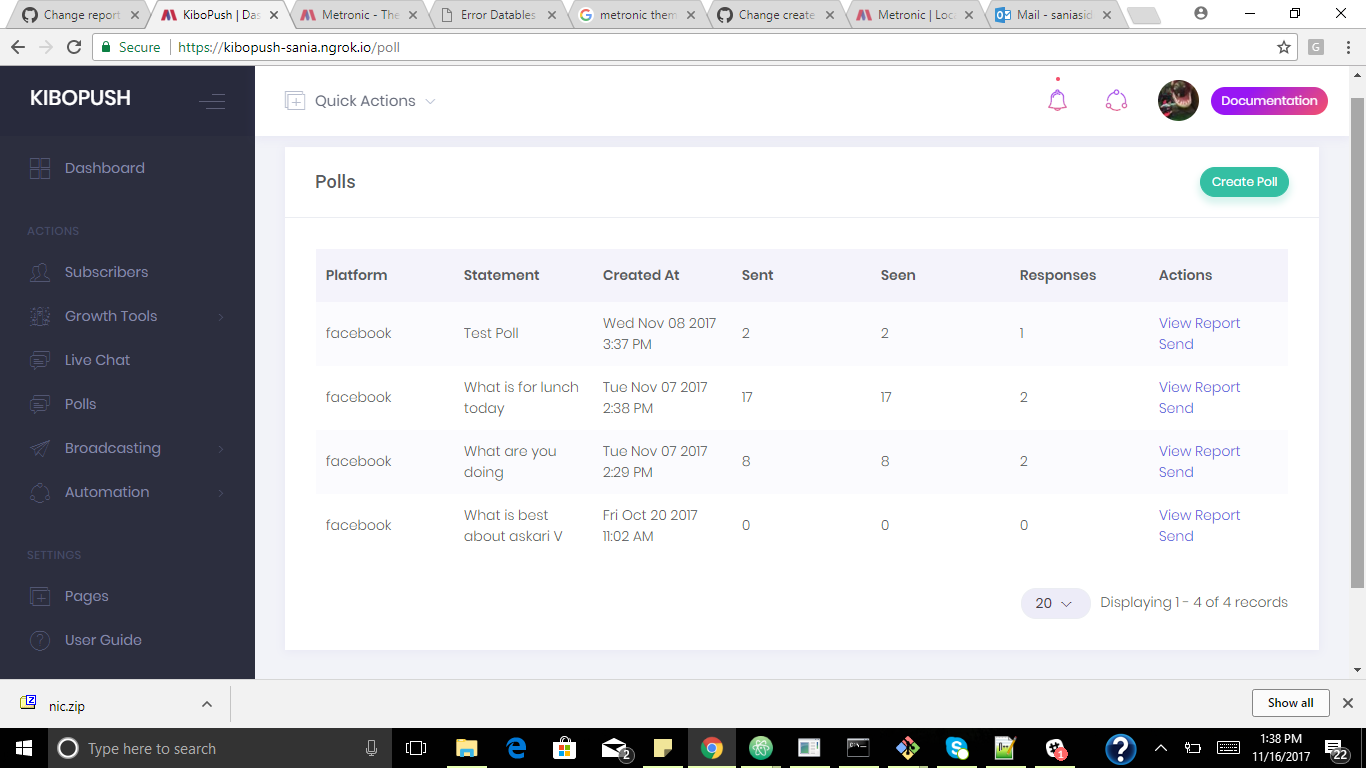
Task: Click Show all downloads button
Action: tap(1290, 703)
